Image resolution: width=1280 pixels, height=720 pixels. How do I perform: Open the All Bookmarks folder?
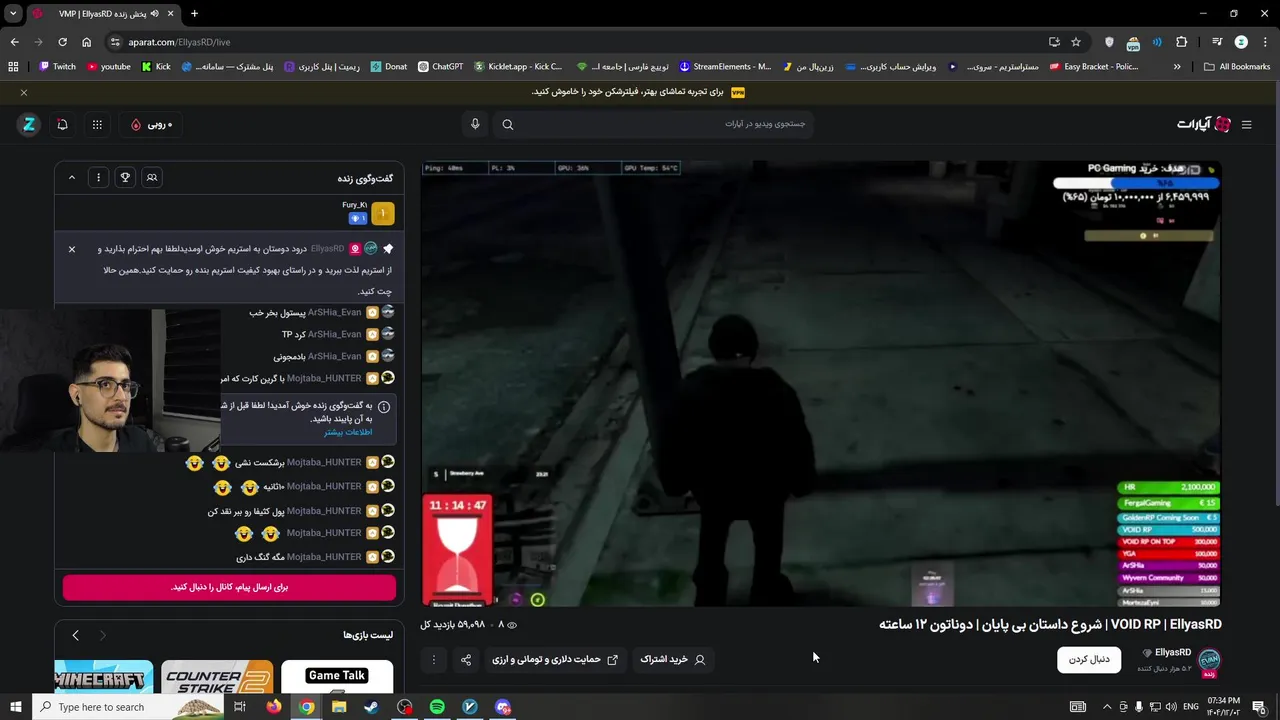[x=1238, y=66]
